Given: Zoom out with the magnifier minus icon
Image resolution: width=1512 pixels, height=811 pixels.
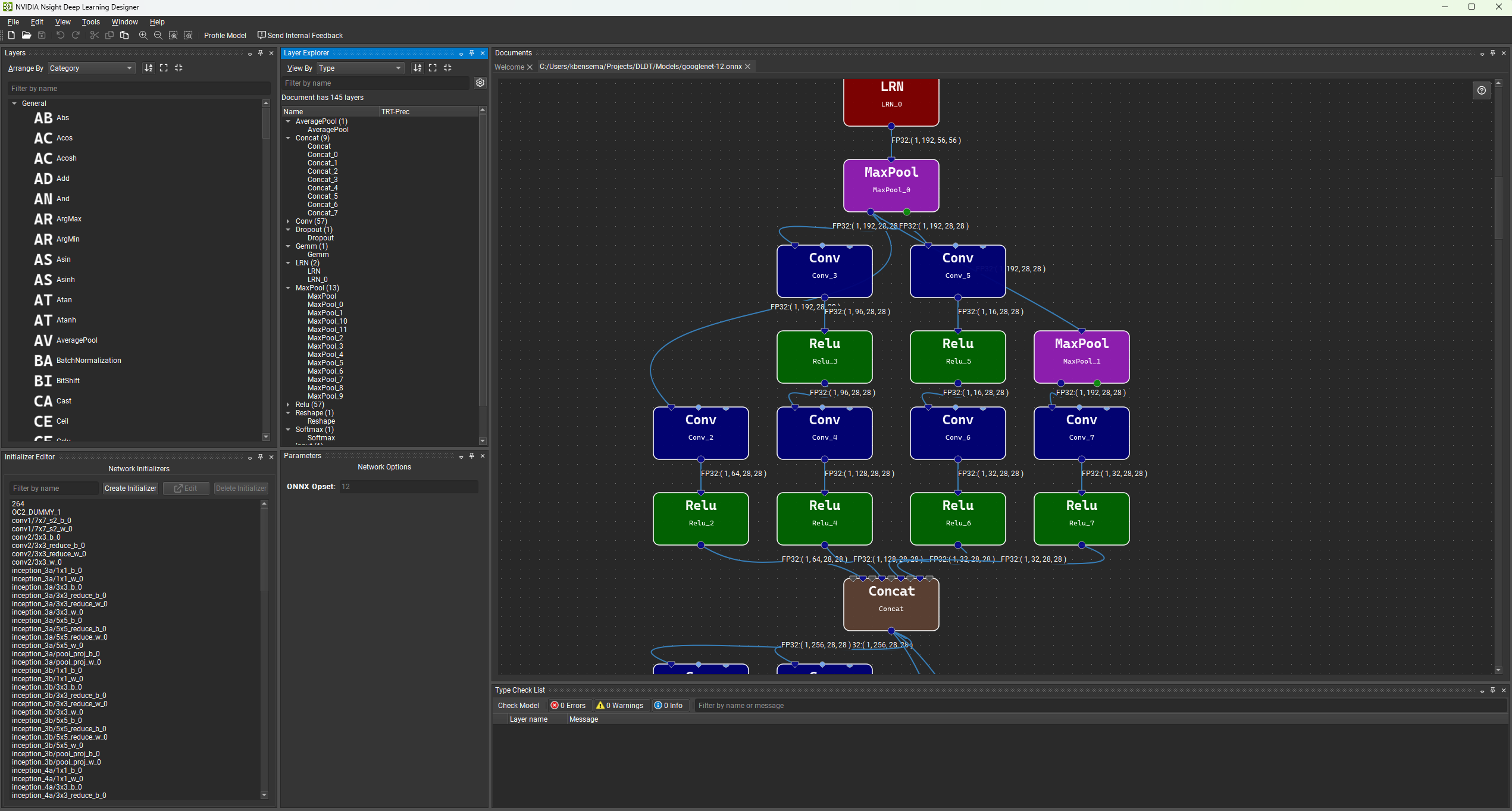Looking at the screenshot, I should tap(158, 35).
